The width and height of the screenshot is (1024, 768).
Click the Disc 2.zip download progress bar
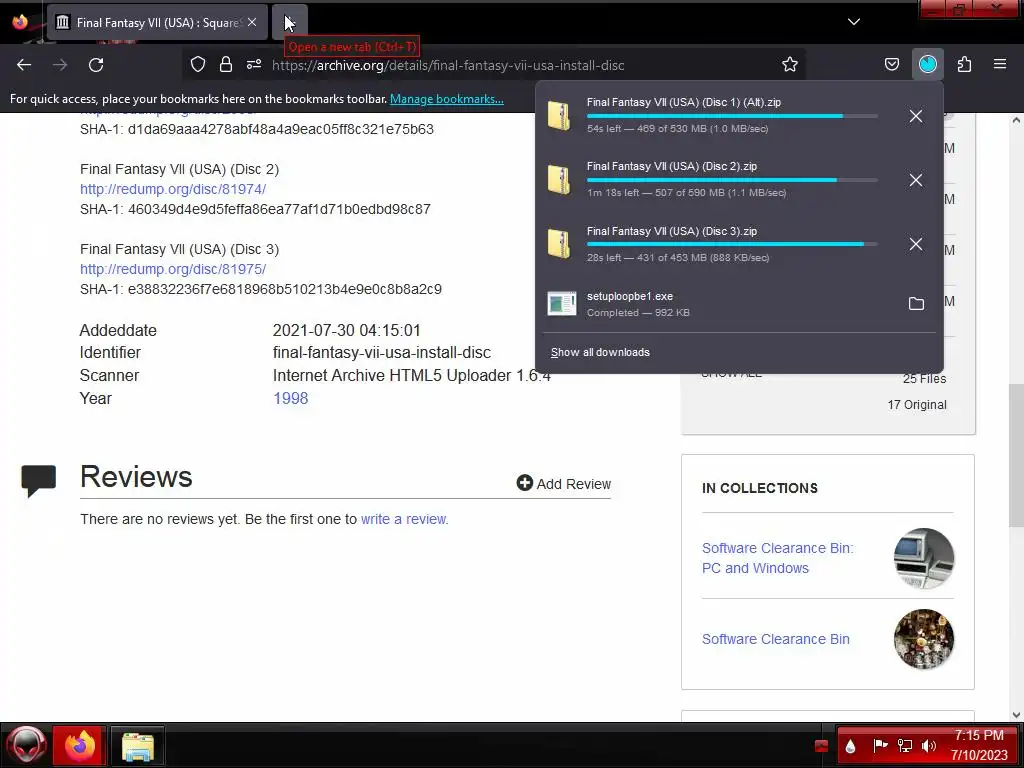tap(732, 180)
